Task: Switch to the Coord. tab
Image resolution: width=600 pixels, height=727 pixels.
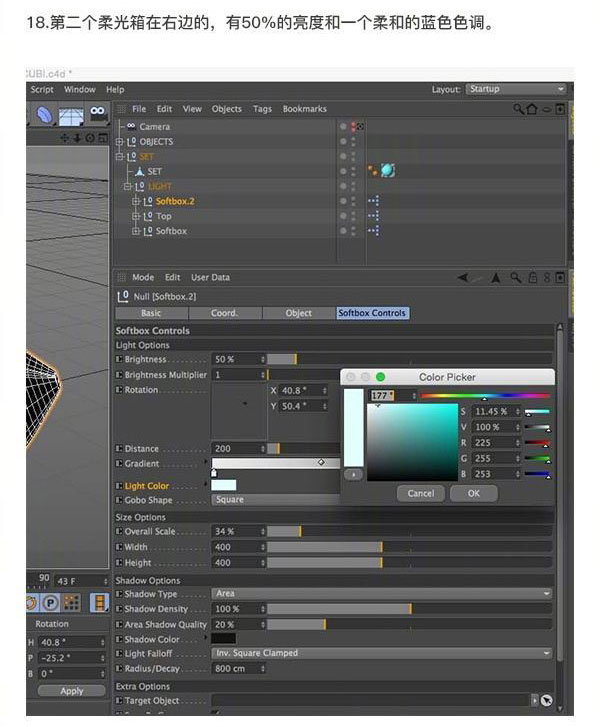Action: (225, 313)
